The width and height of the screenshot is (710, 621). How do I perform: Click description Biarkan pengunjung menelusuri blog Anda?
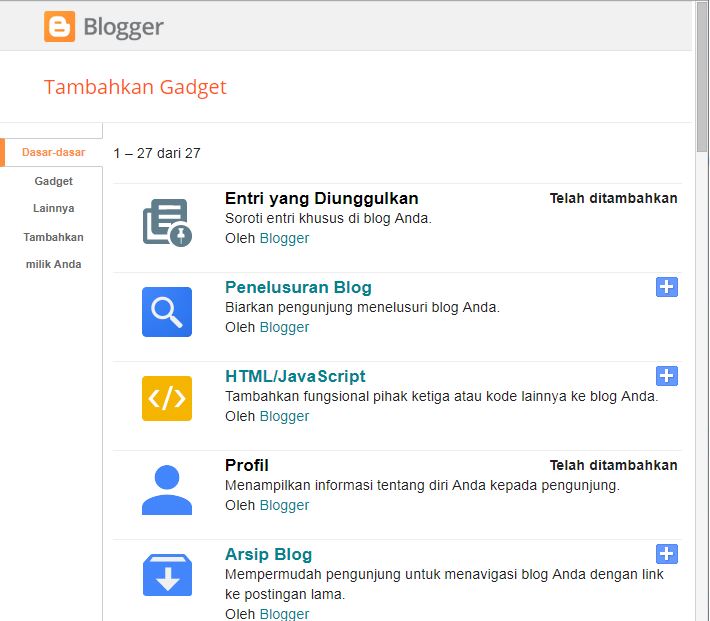[362, 308]
